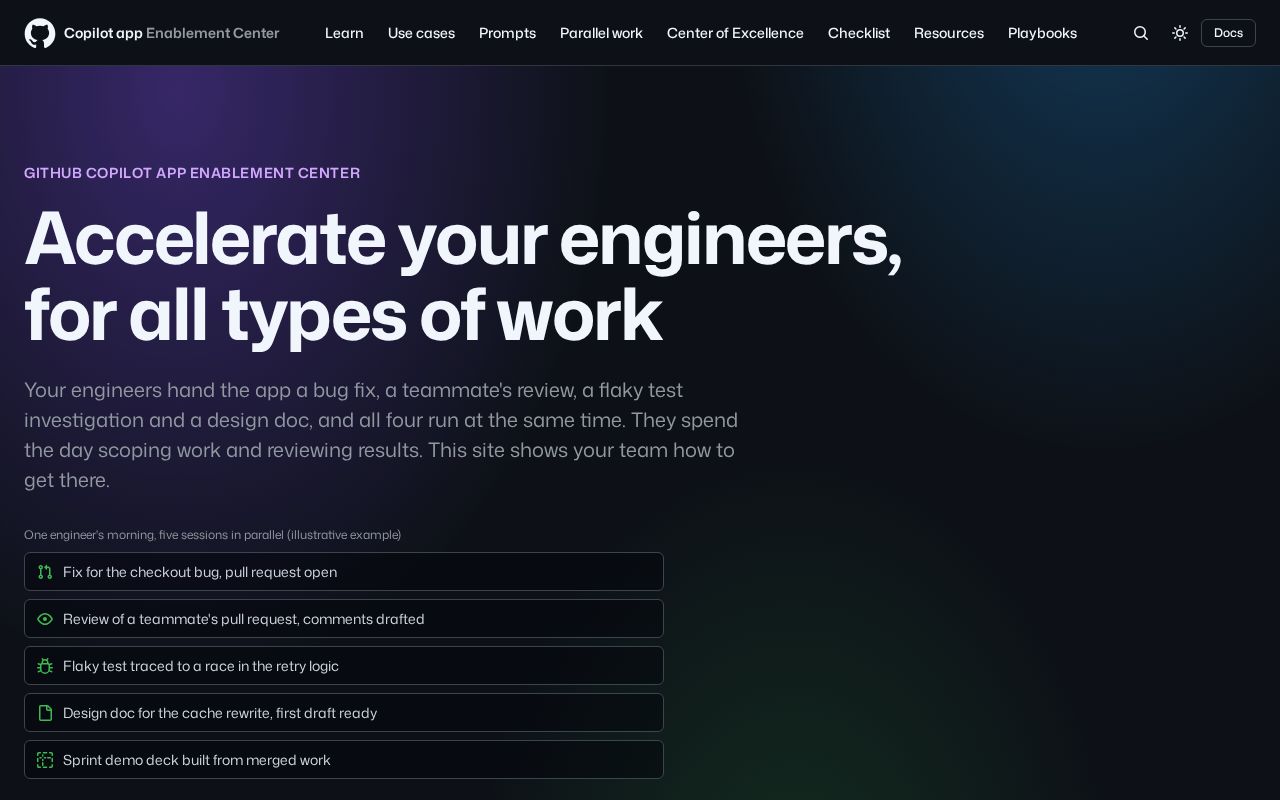
Task: Click the bug icon beside the flaky test row
Action: (x=45, y=666)
